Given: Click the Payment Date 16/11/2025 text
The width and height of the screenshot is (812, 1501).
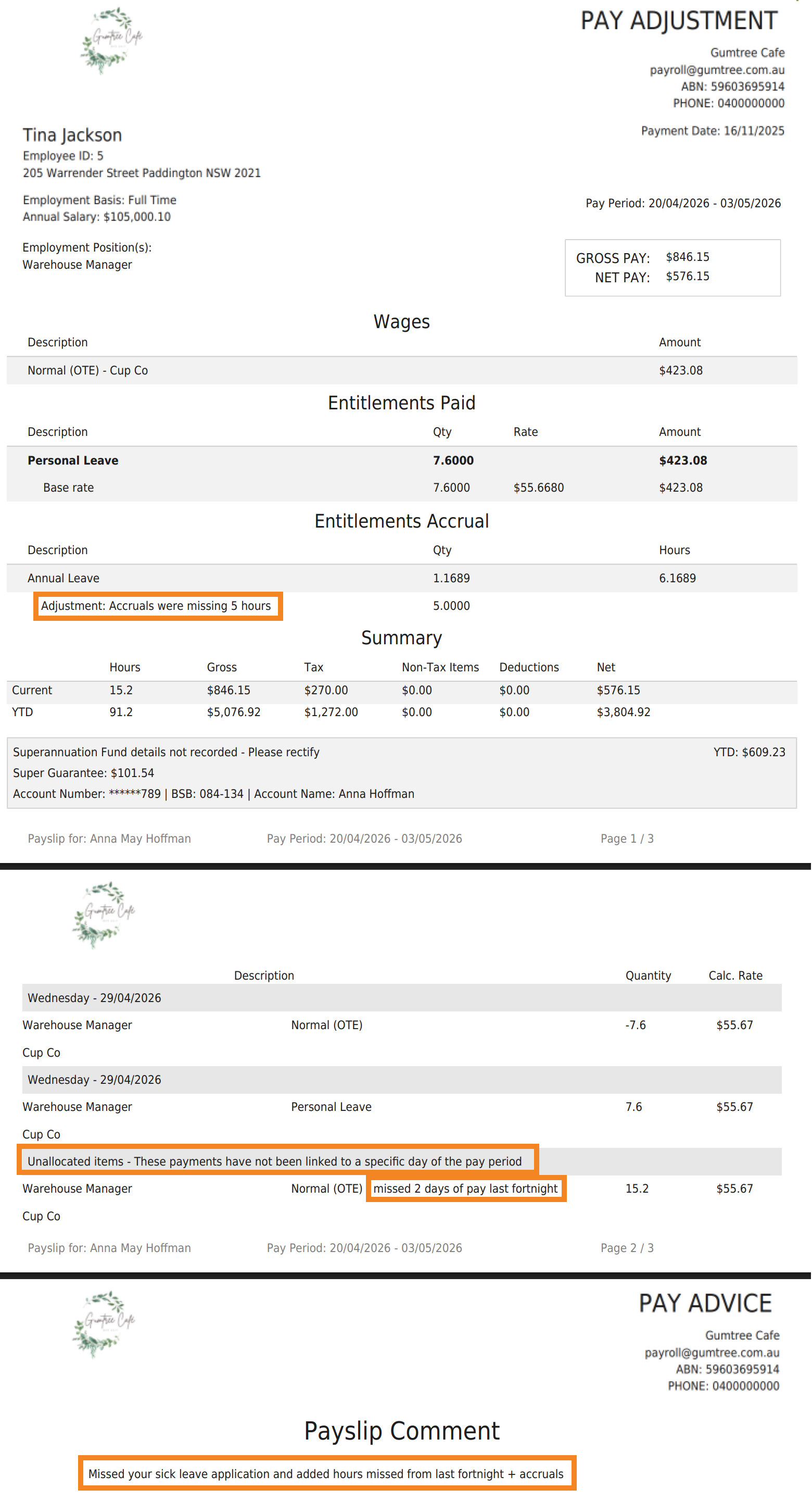Looking at the screenshot, I should pos(713,131).
